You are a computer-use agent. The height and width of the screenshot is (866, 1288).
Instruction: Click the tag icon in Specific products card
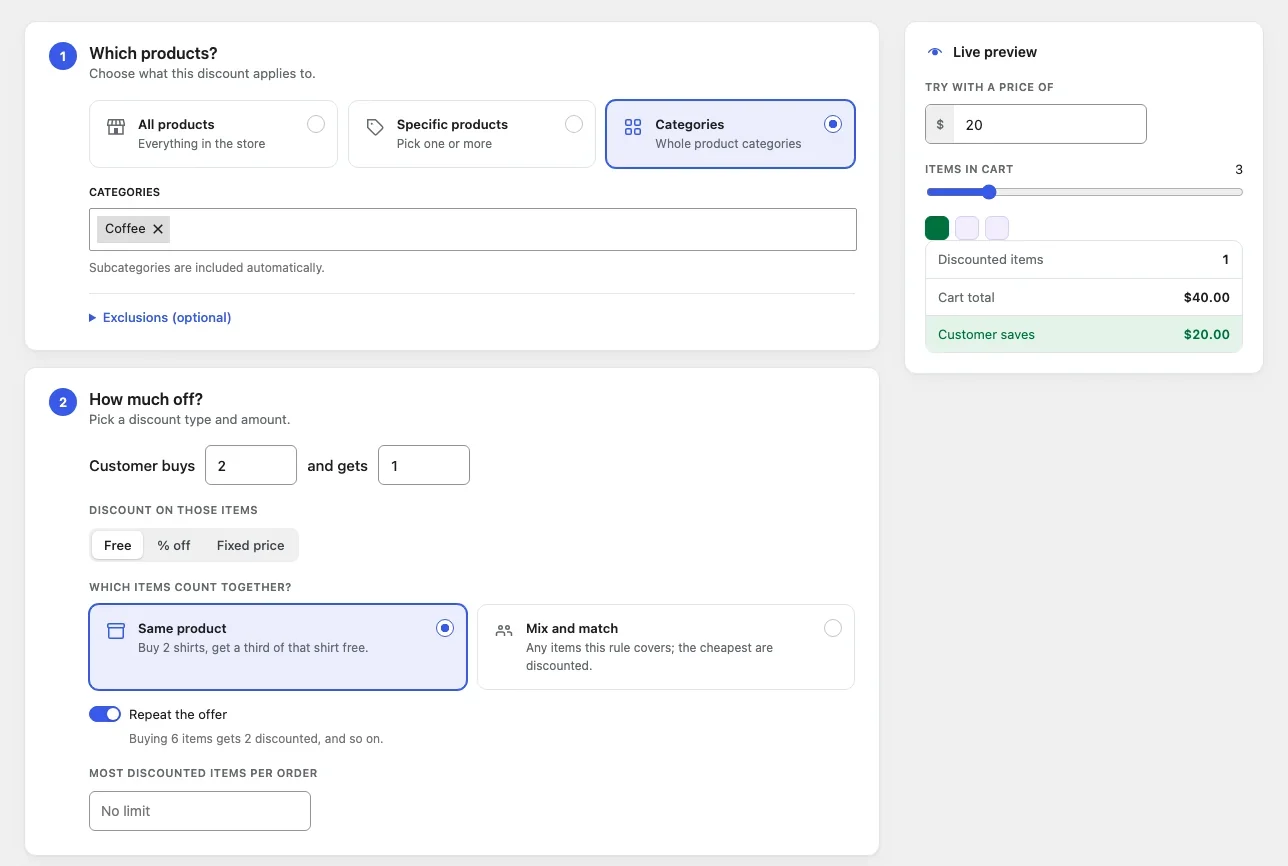(x=375, y=127)
